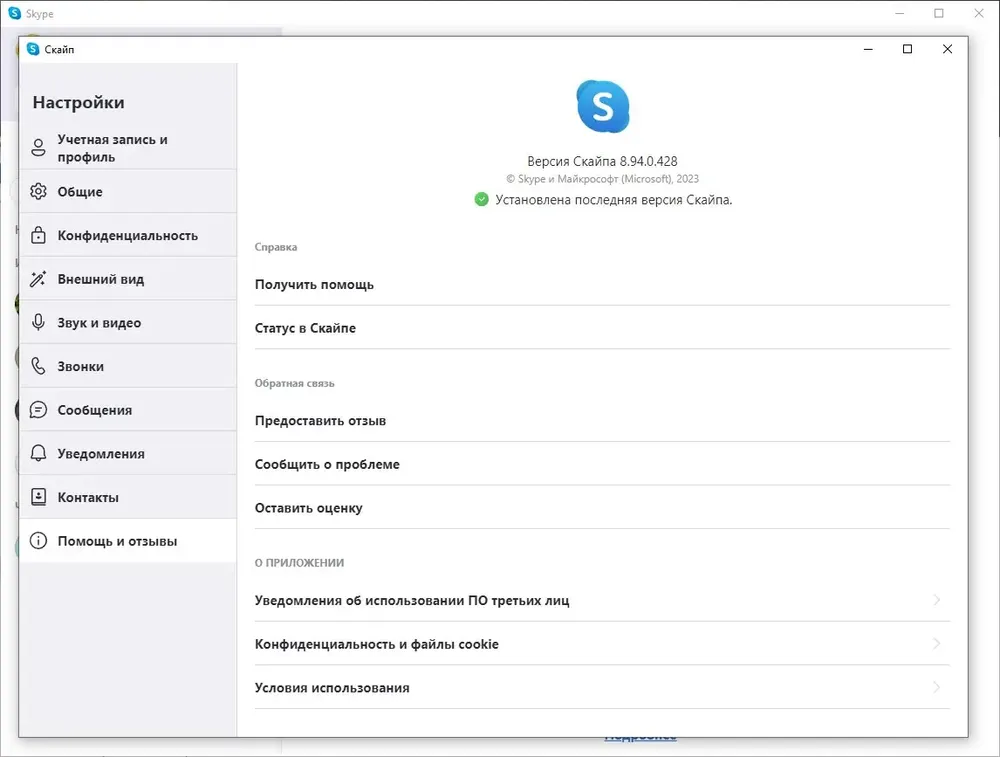1000x757 pixels.
Task: Click the О ПРИЛОЖЕНИИ section label
Action: coord(299,562)
